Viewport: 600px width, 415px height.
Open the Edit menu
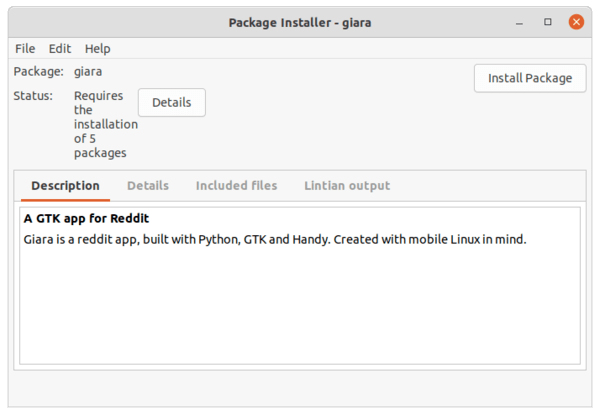[x=60, y=49]
